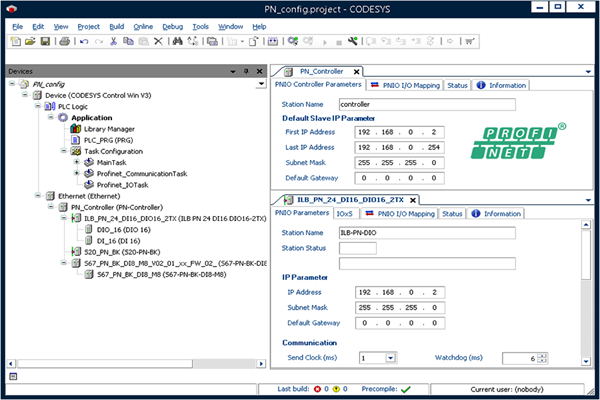The width and height of the screenshot is (600, 400).
Task: Collapse the Application tree node
Action: coord(51,117)
